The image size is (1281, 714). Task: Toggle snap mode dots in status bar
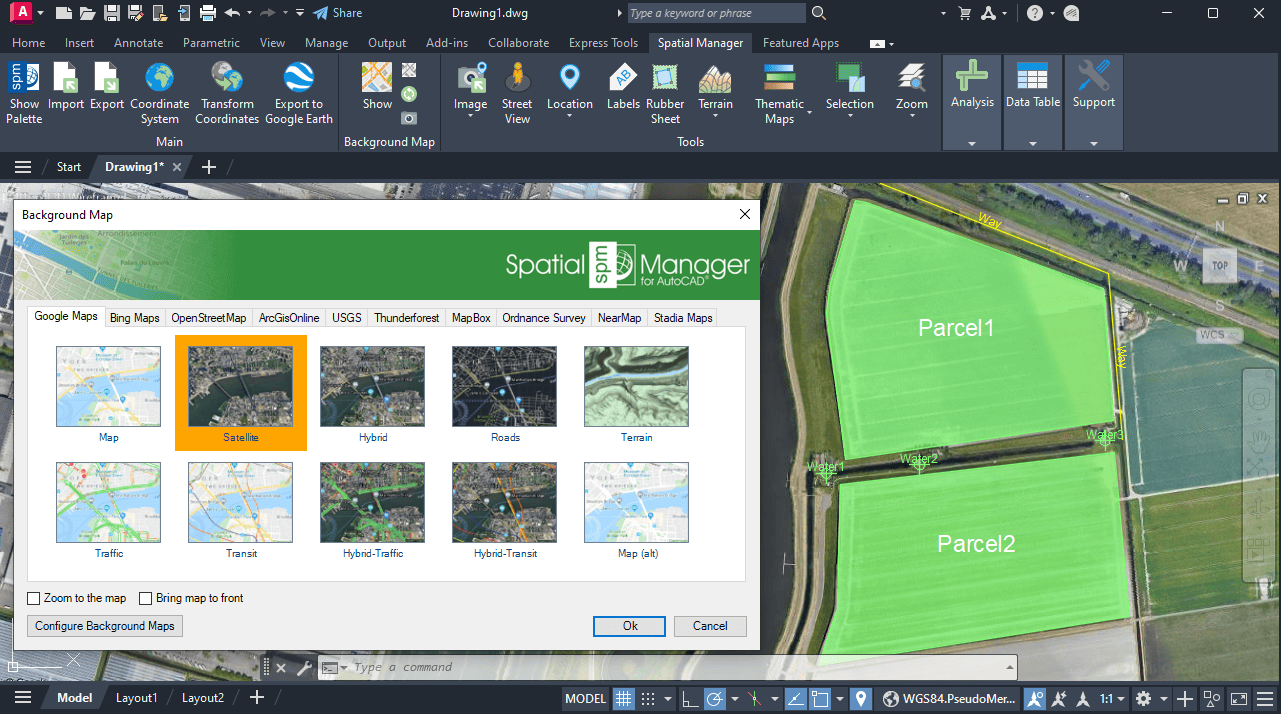(649, 699)
